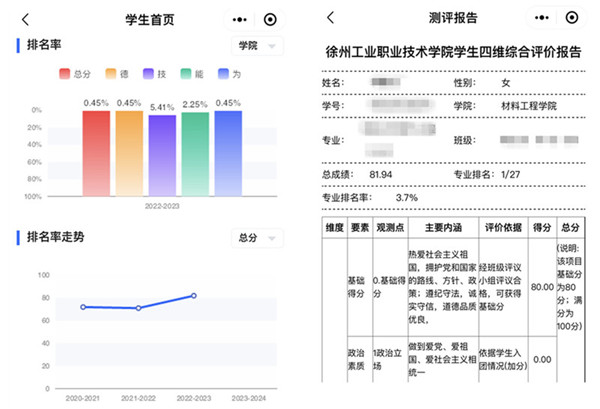
Task: Tap the back arrow on 学生首页 page
Action: [x=26, y=18]
